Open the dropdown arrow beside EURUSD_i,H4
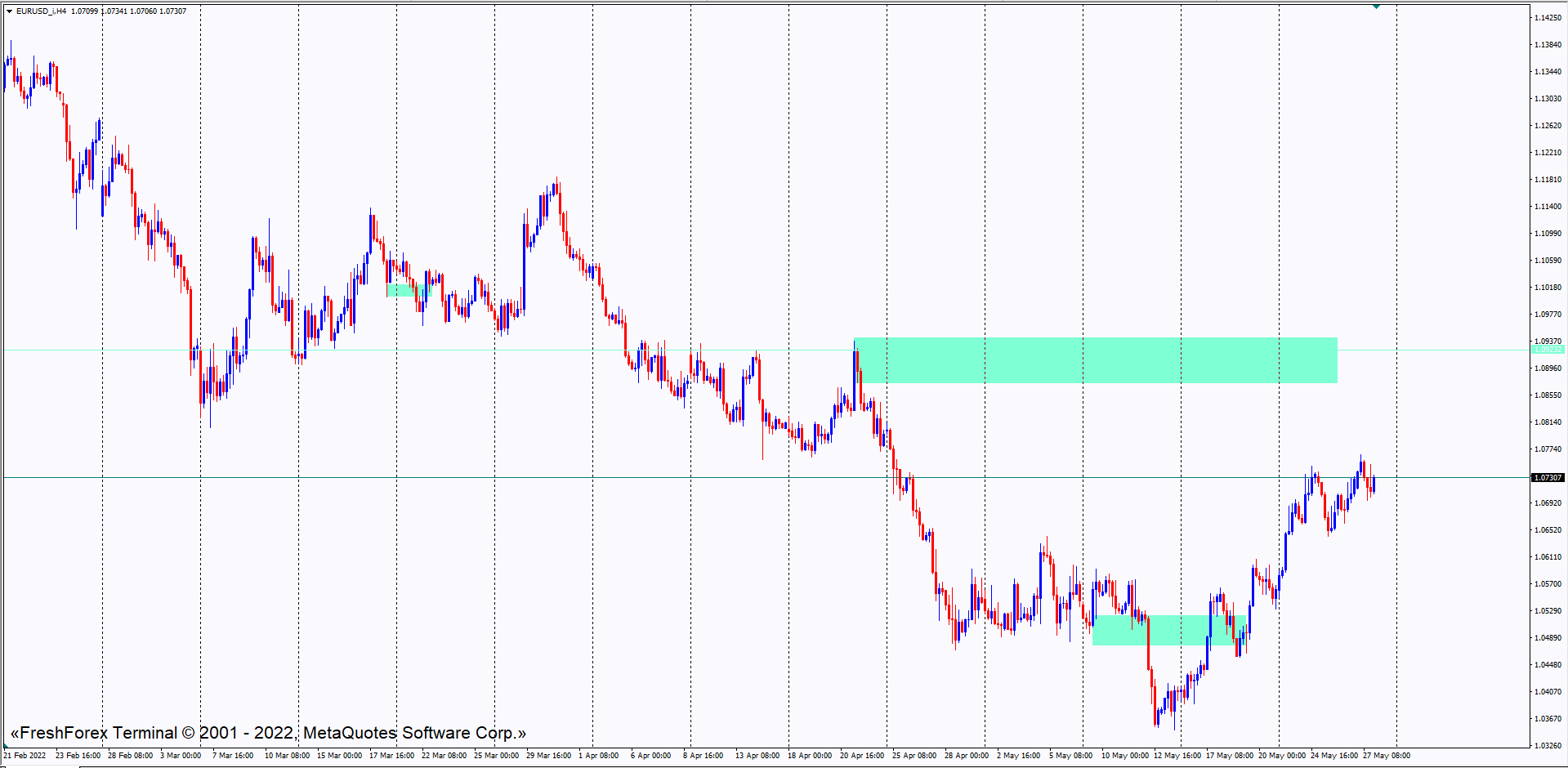The image size is (1568, 768). coord(9,11)
